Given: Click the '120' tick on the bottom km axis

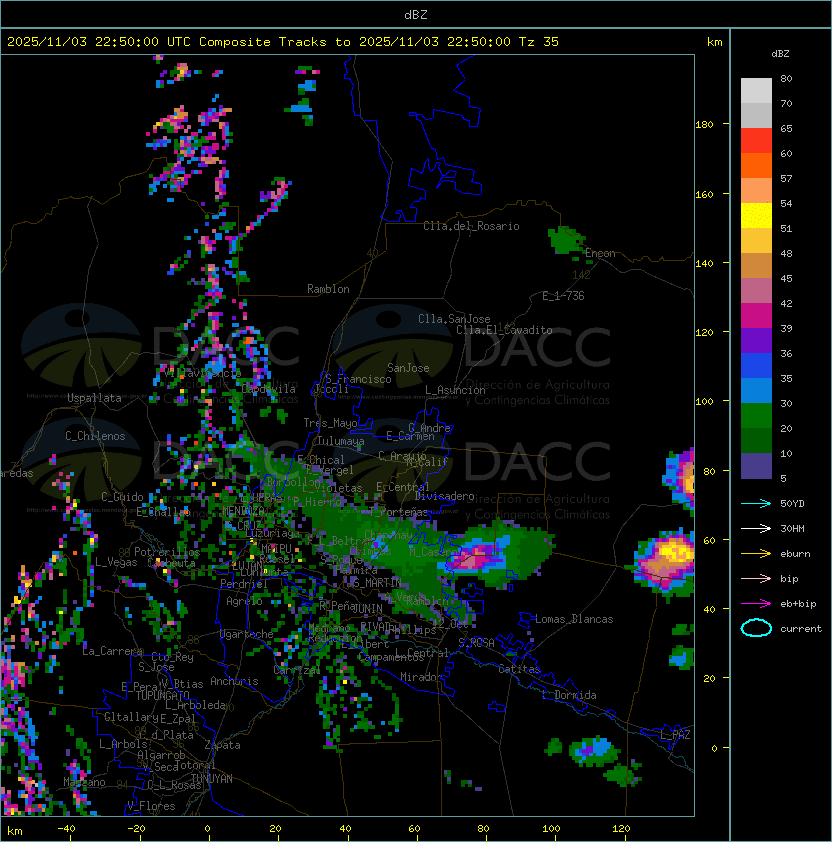Looking at the screenshot, I should (x=621, y=829).
